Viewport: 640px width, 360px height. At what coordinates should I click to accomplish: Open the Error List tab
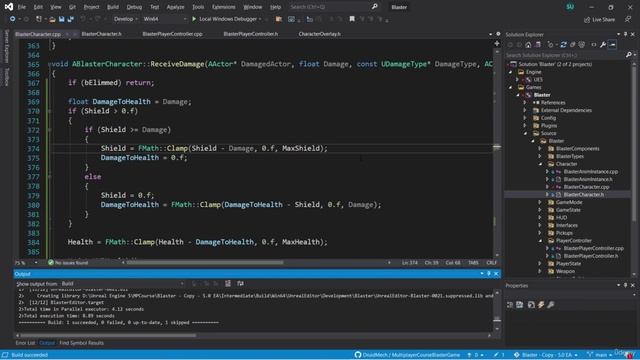point(25,343)
